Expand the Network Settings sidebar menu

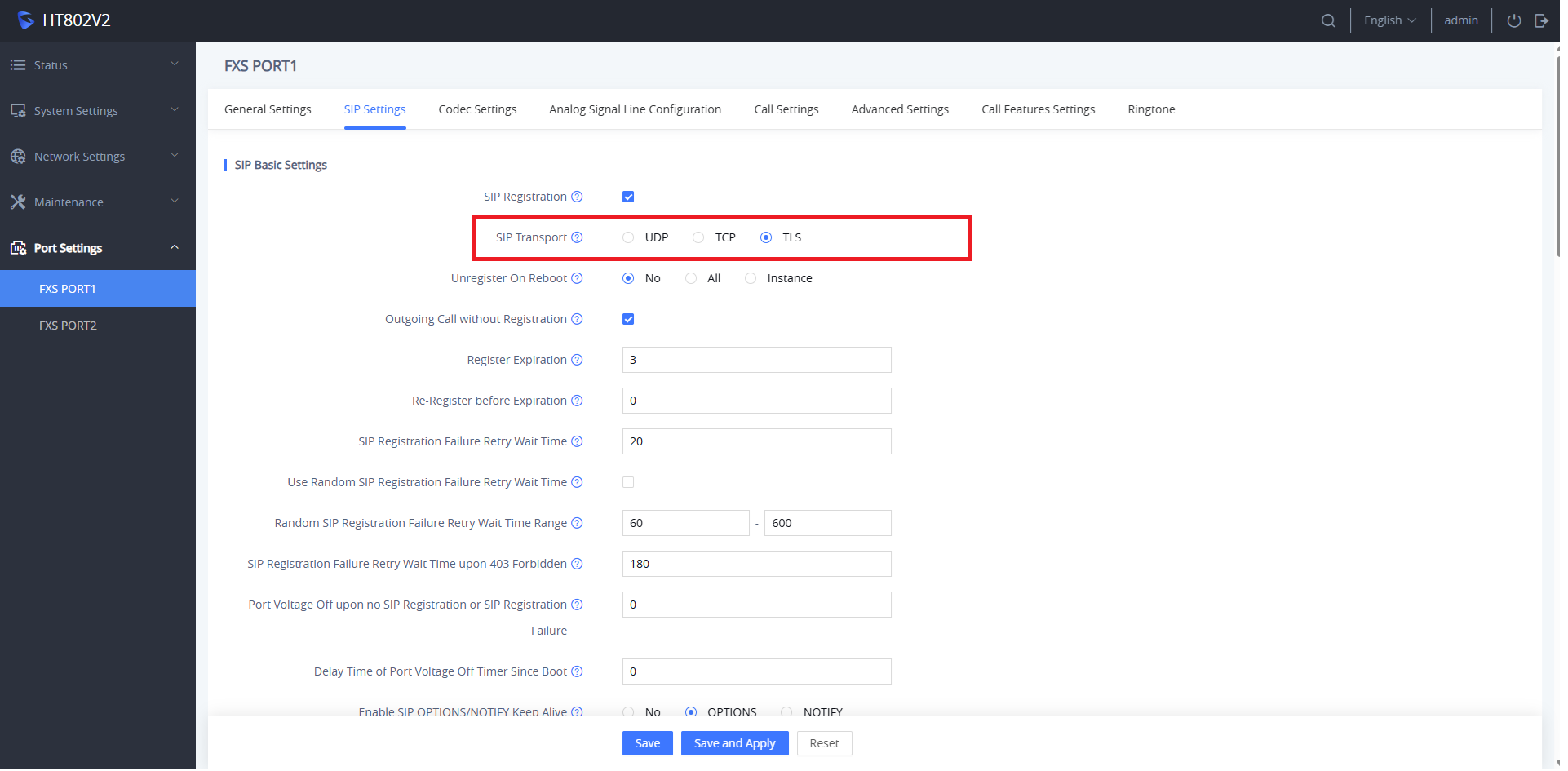tap(97, 157)
